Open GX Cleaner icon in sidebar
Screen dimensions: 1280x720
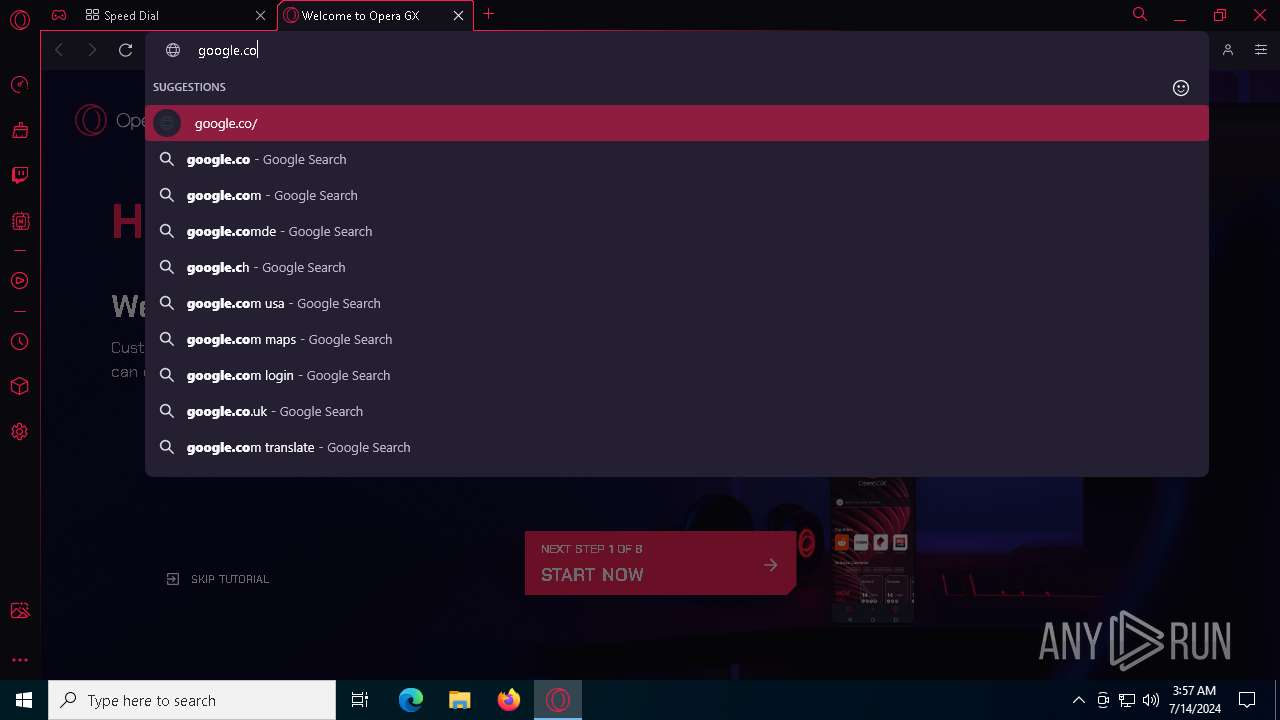coord(19,130)
